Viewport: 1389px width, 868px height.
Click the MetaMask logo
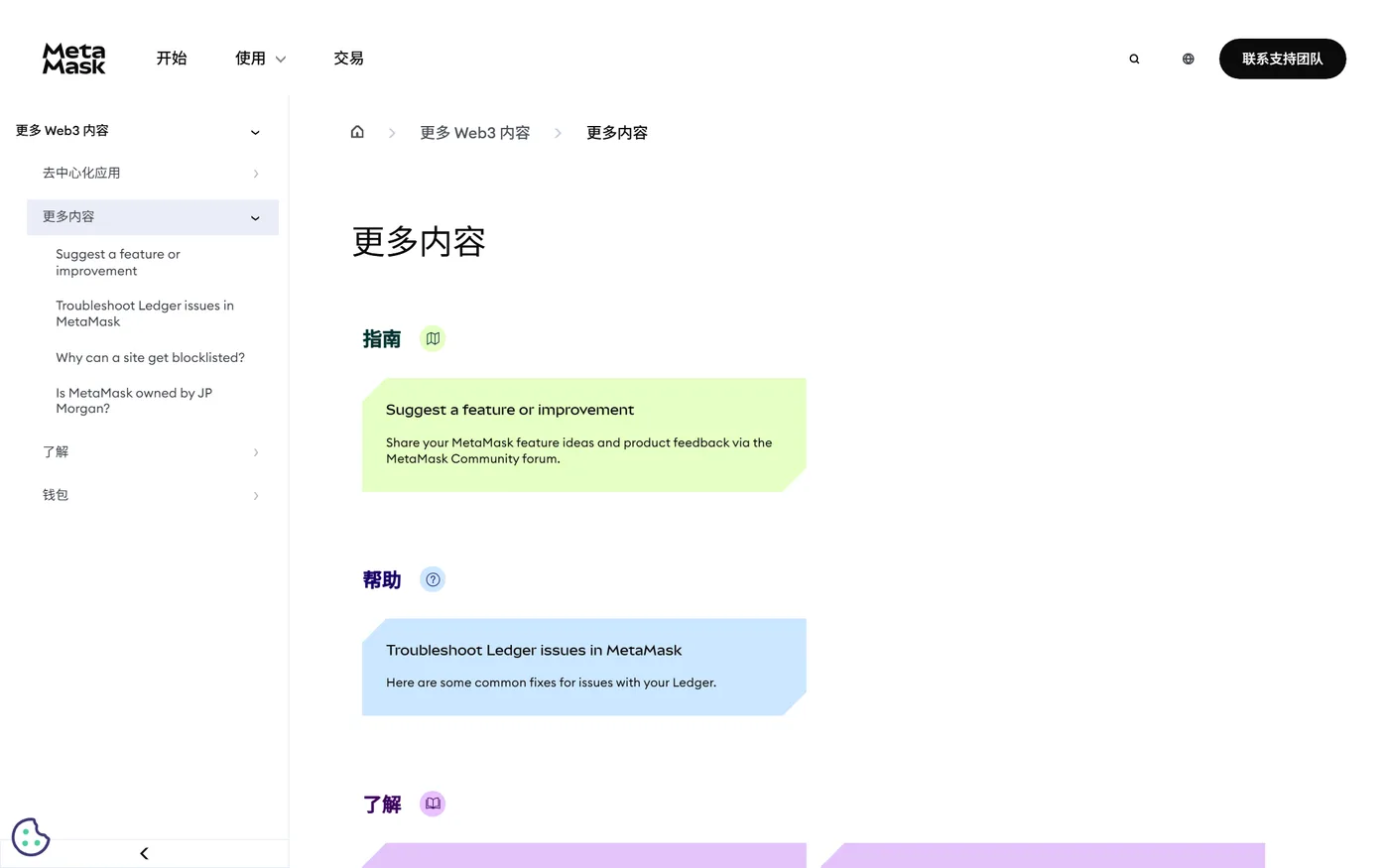(x=74, y=59)
